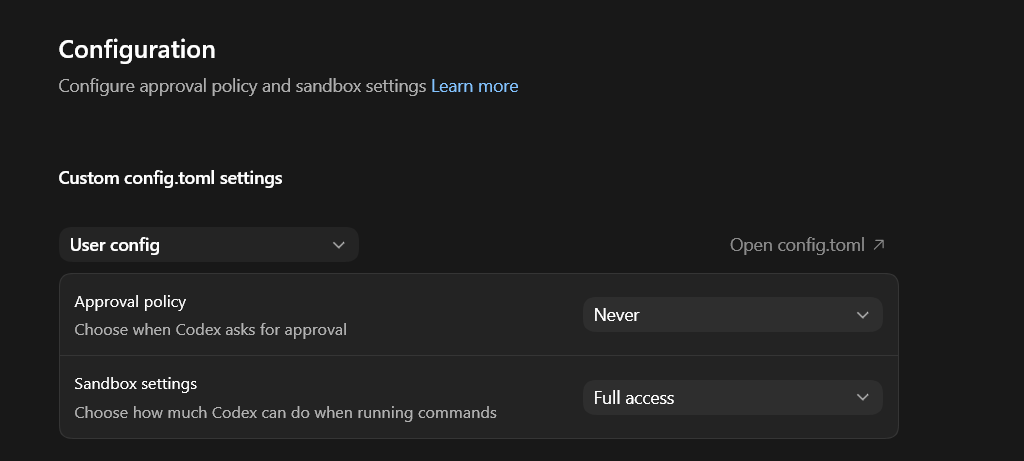Click the external arrow icon beside Open config.toml
Screen dimensions: 1024x461
pos(879,245)
